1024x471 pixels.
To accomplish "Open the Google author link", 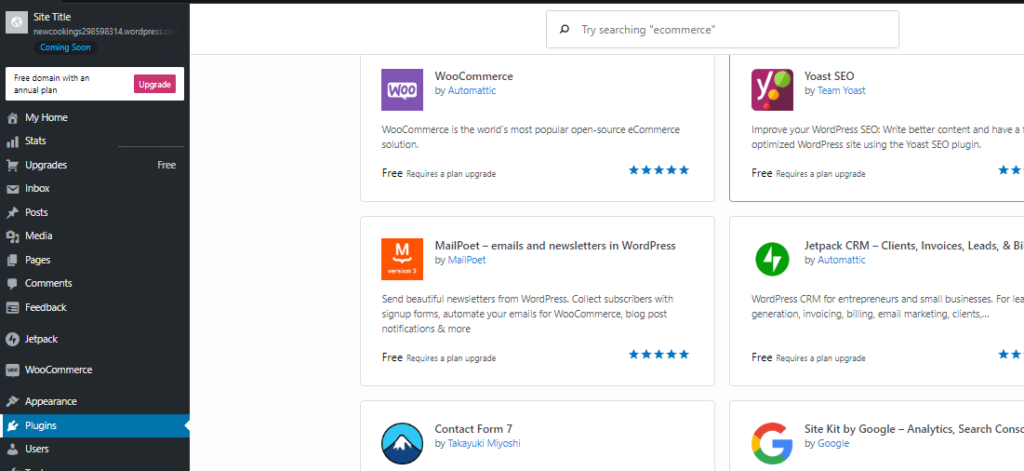I will (x=833, y=444).
